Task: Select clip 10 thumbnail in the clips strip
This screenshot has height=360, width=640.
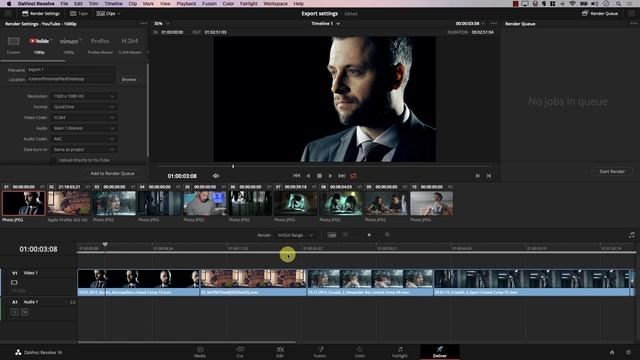Action: [x=431, y=203]
